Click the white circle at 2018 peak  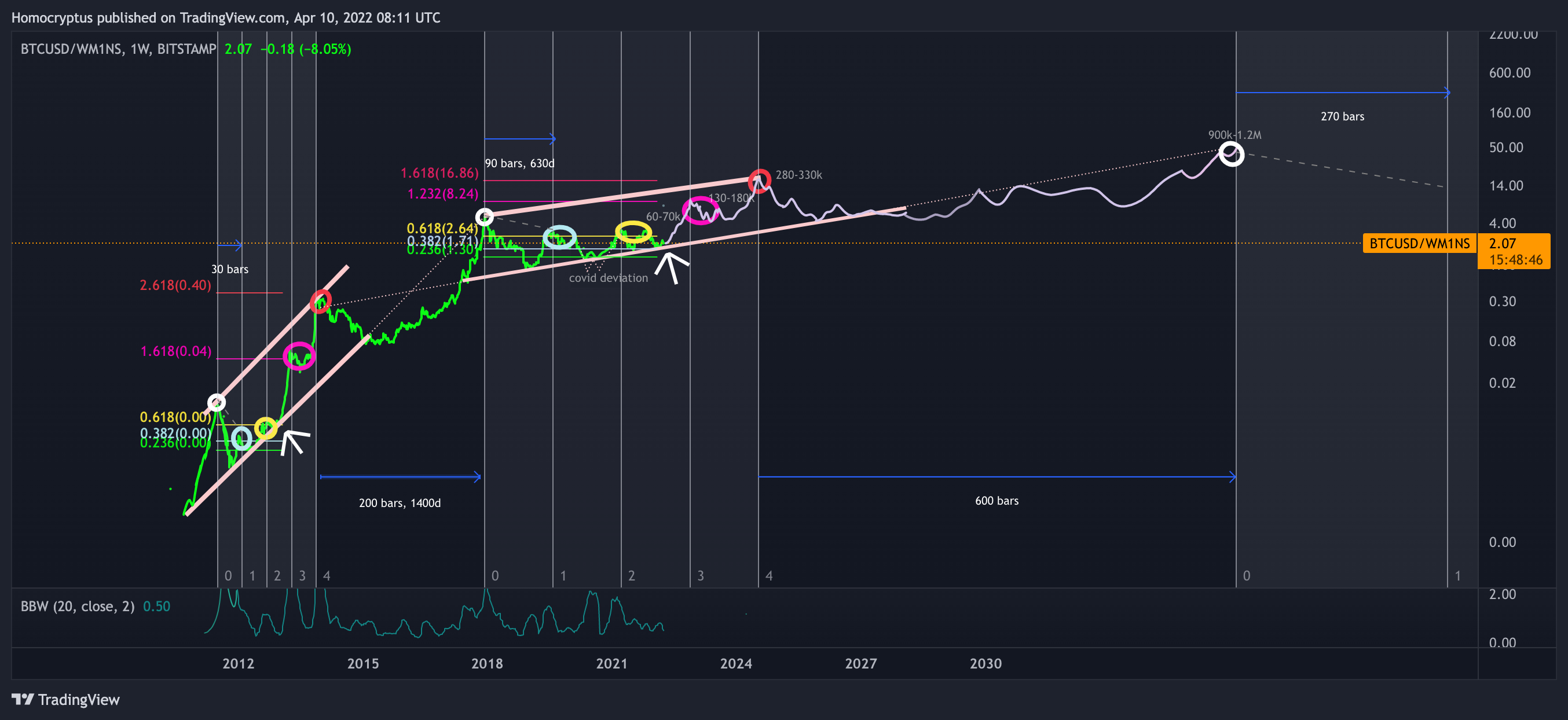[x=485, y=216]
